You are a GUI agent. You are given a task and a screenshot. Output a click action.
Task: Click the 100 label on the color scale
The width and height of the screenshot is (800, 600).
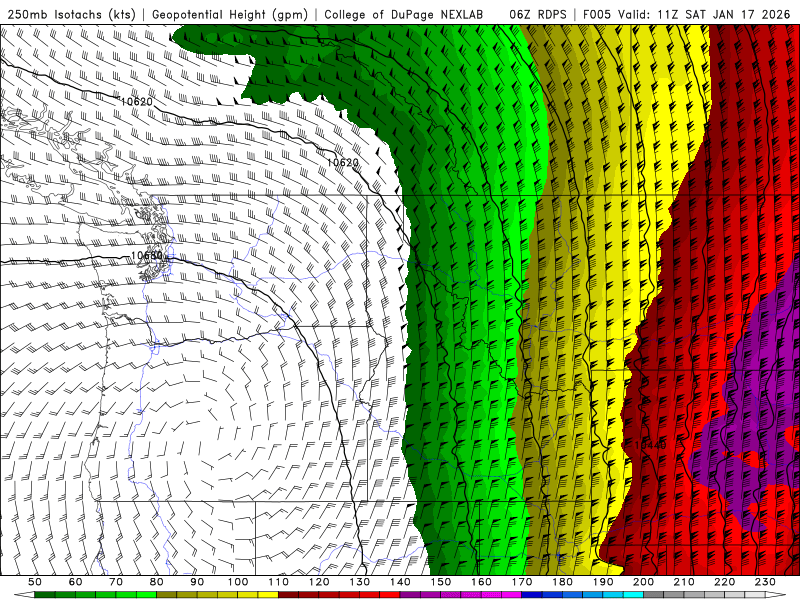[x=238, y=582]
